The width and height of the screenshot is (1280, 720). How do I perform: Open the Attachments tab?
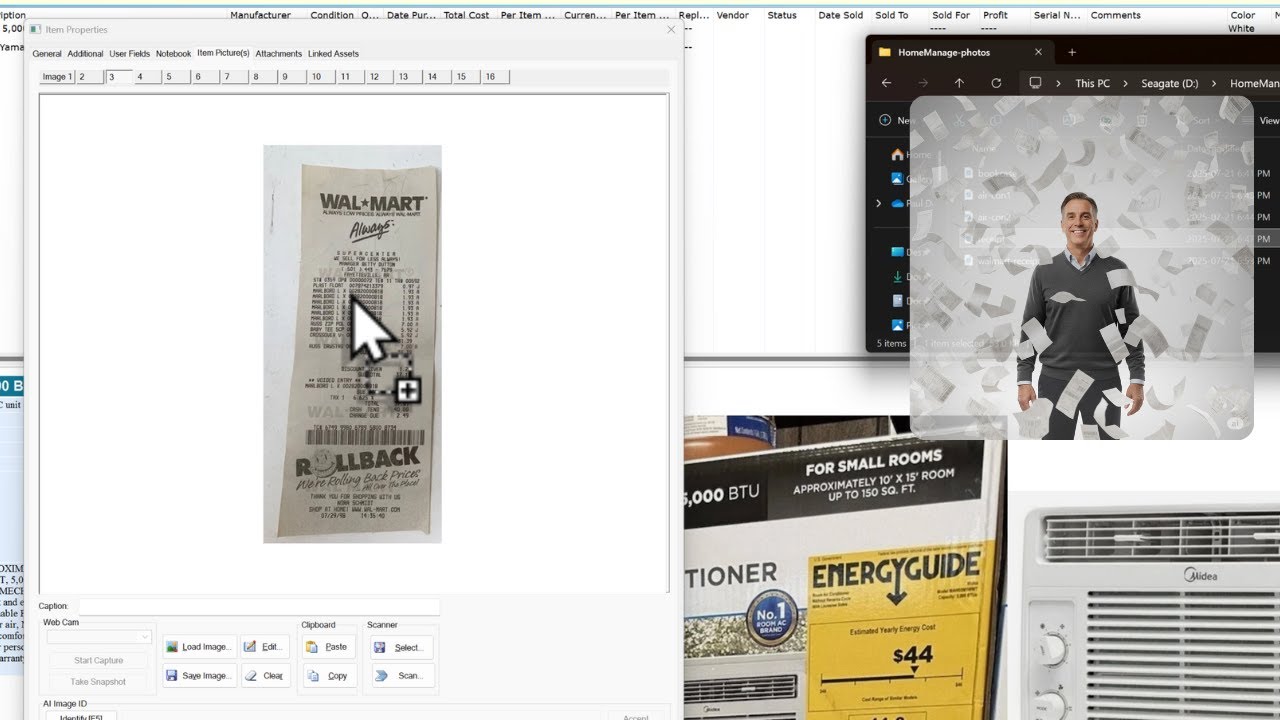278,53
